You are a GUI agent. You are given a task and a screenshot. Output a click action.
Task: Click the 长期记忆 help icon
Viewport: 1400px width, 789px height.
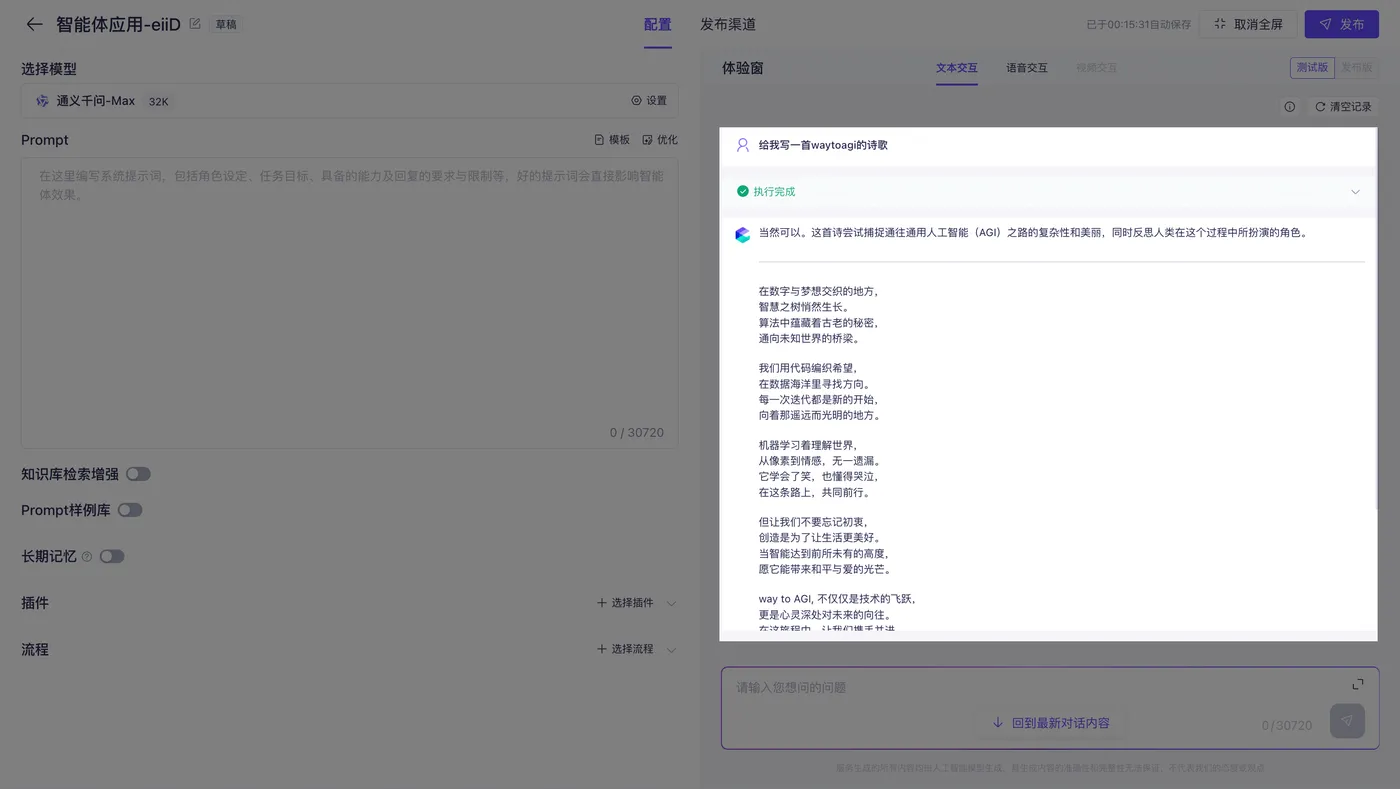(87, 556)
